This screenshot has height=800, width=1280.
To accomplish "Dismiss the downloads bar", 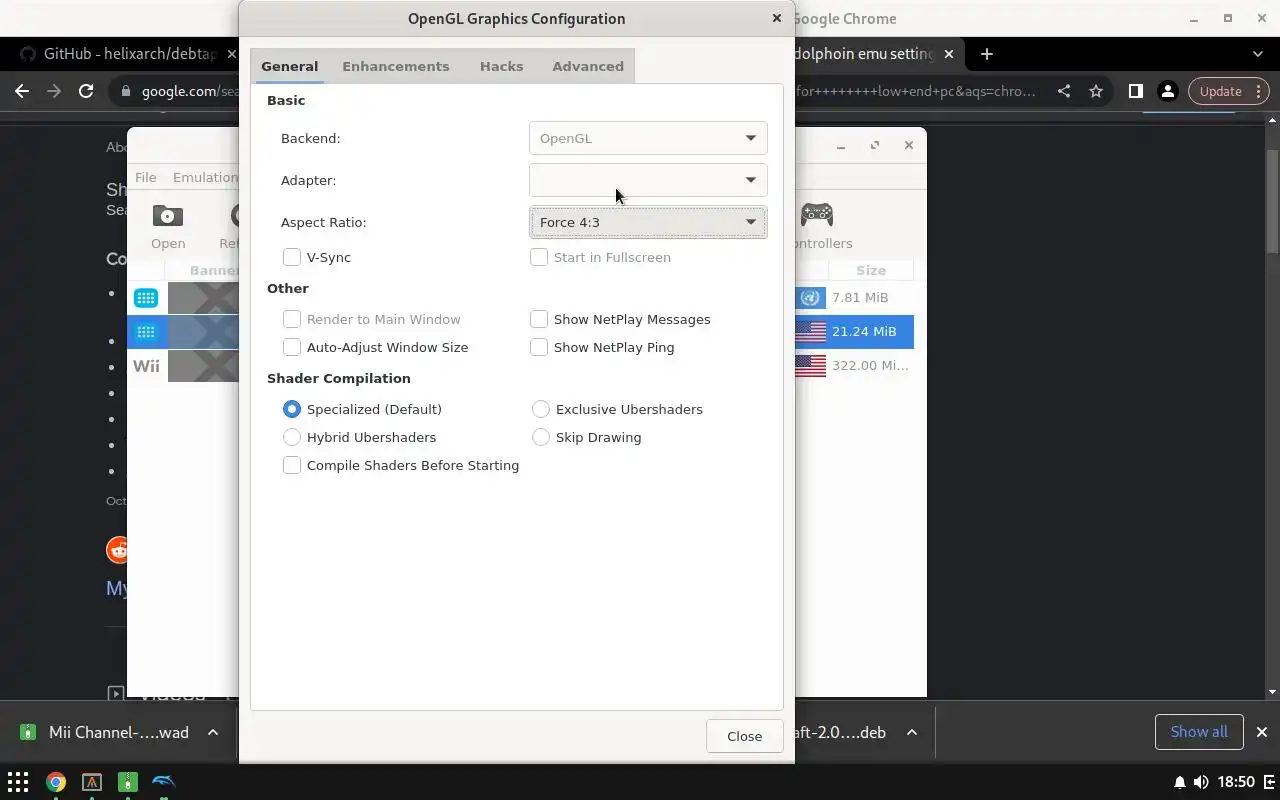I will tap(1262, 732).
